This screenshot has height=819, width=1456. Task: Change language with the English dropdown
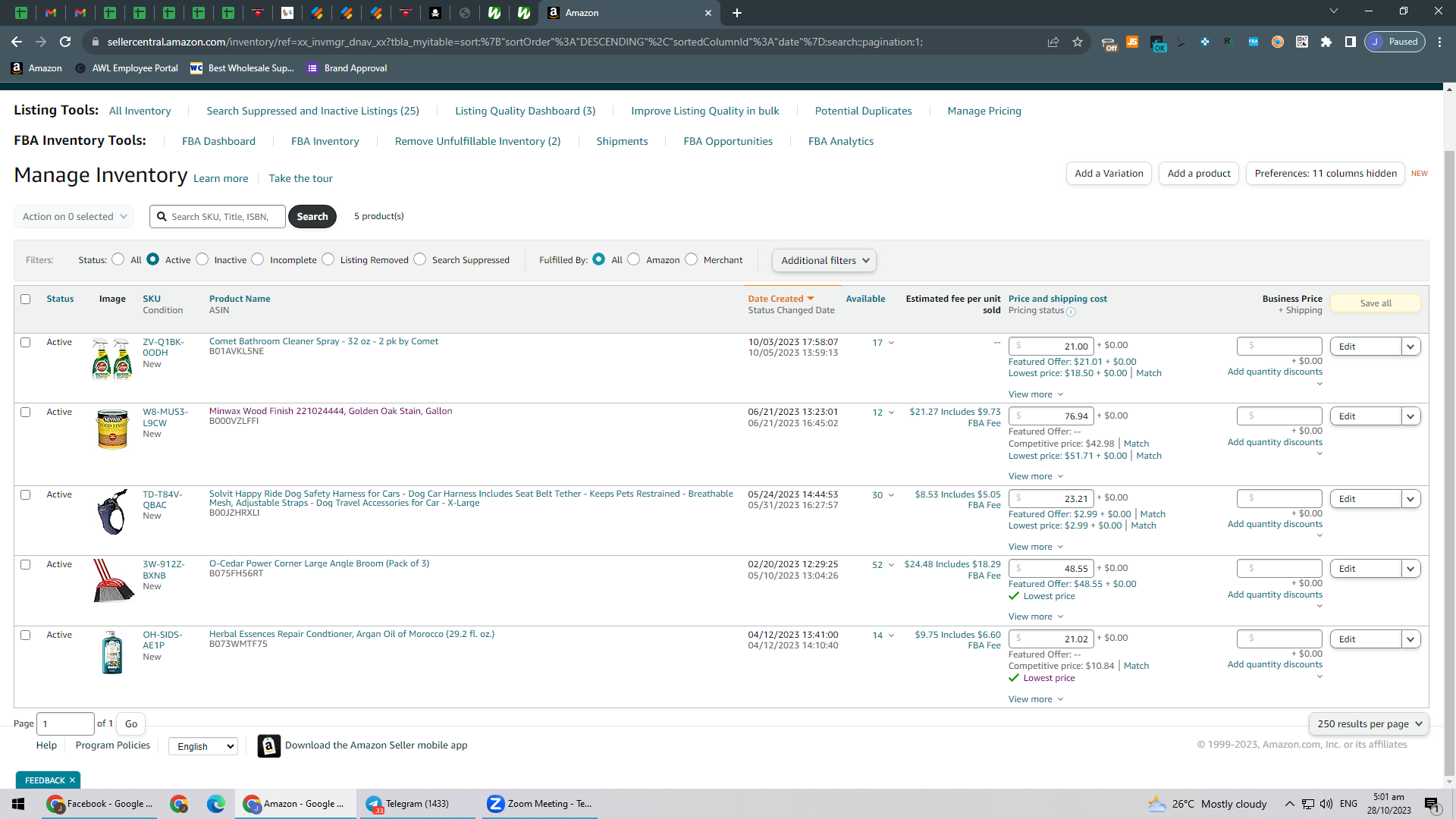pos(203,747)
